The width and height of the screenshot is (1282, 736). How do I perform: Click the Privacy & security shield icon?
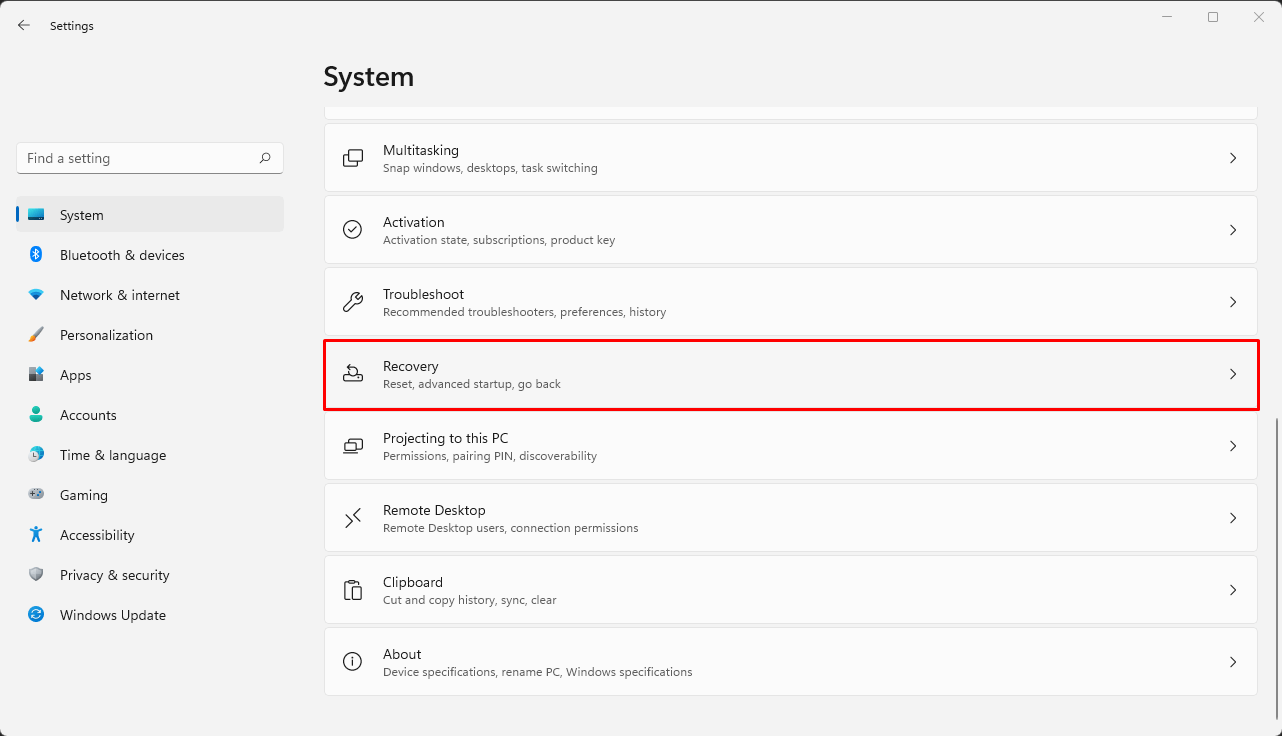[36, 575]
